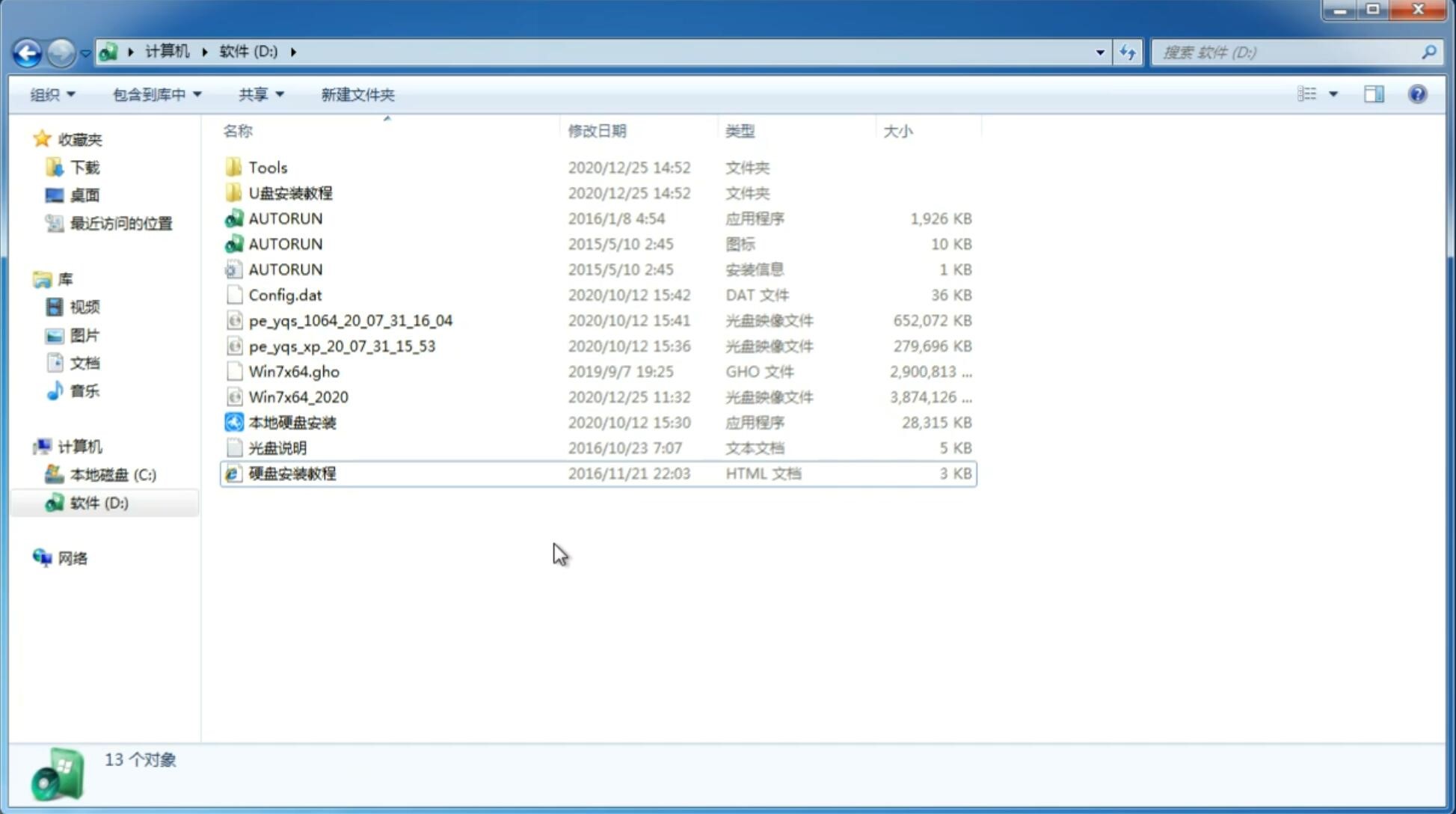The height and width of the screenshot is (814, 1456).
Task: Open Win7x64.gho GHO文件
Action: [x=295, y=371]
